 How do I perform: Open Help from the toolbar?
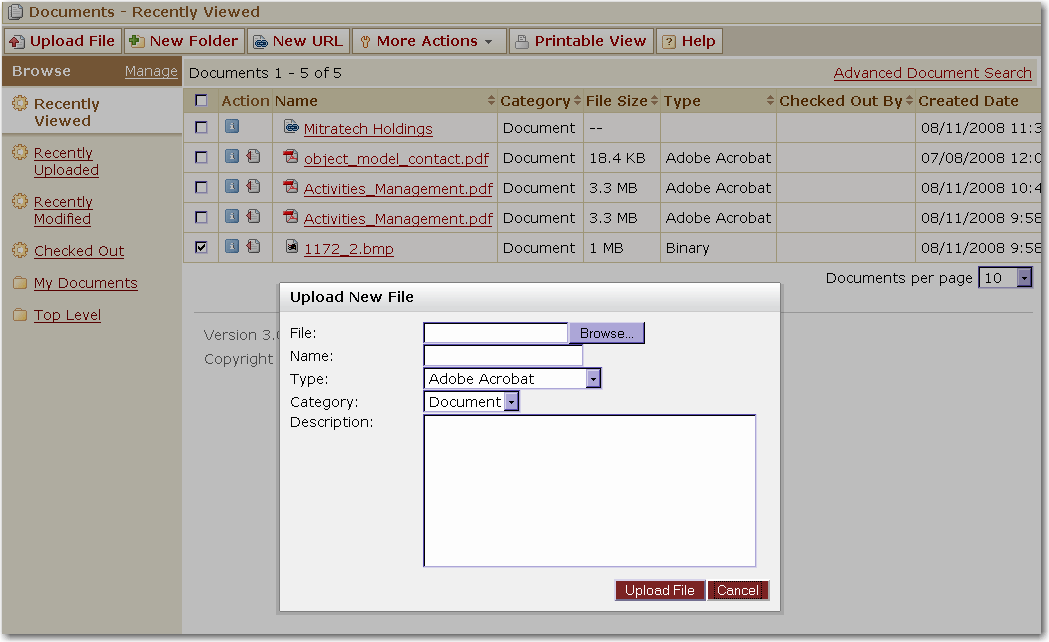pos(689,41)
